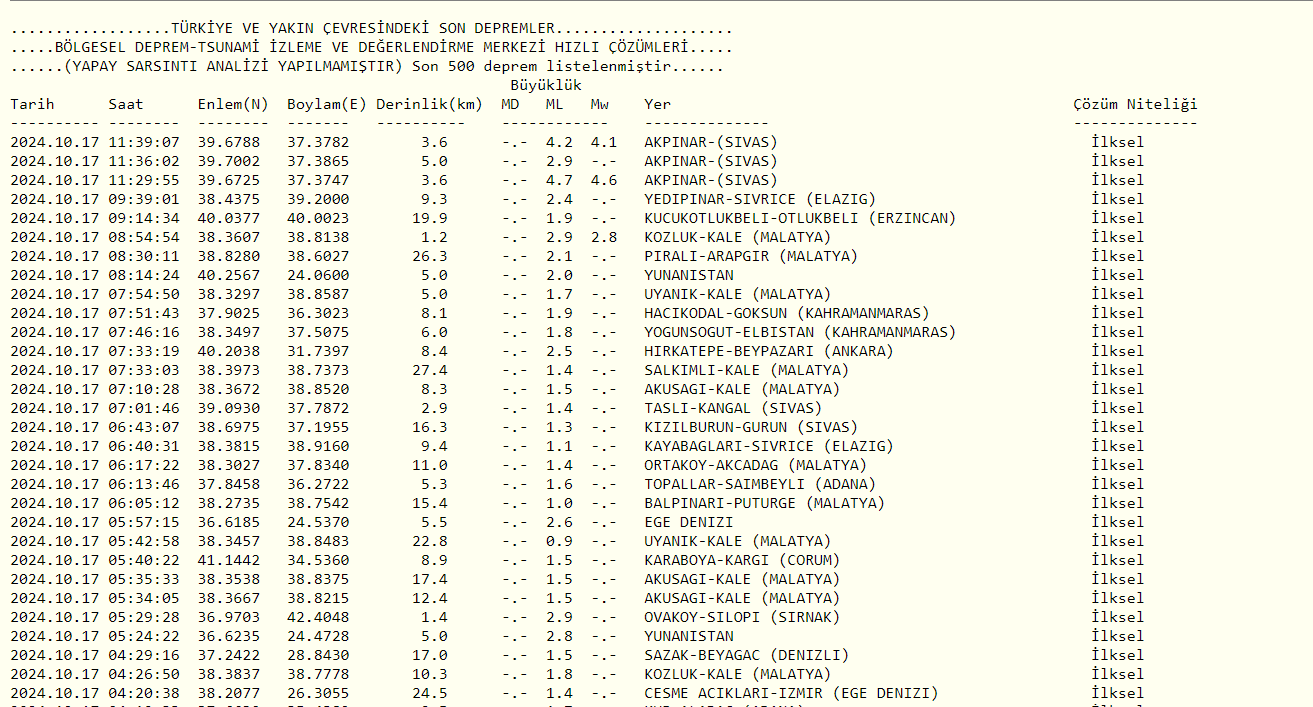Click the 'Enlem(N)' column header
Viewport: 1313px width, 707px height.
click(x=233, y=104)
